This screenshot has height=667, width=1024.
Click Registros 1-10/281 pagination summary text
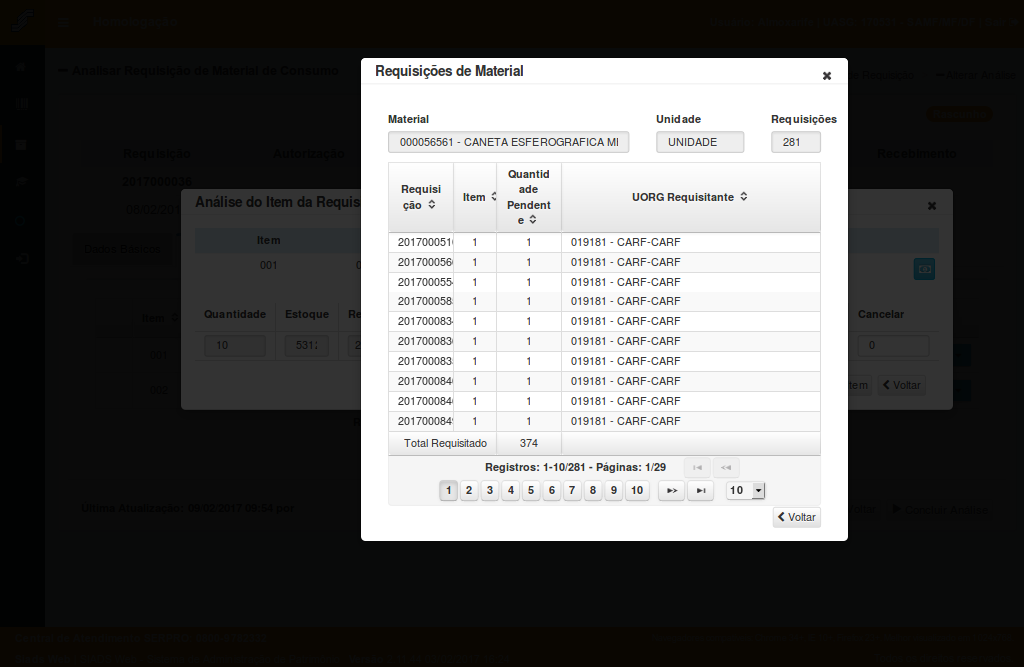[575, 468]
